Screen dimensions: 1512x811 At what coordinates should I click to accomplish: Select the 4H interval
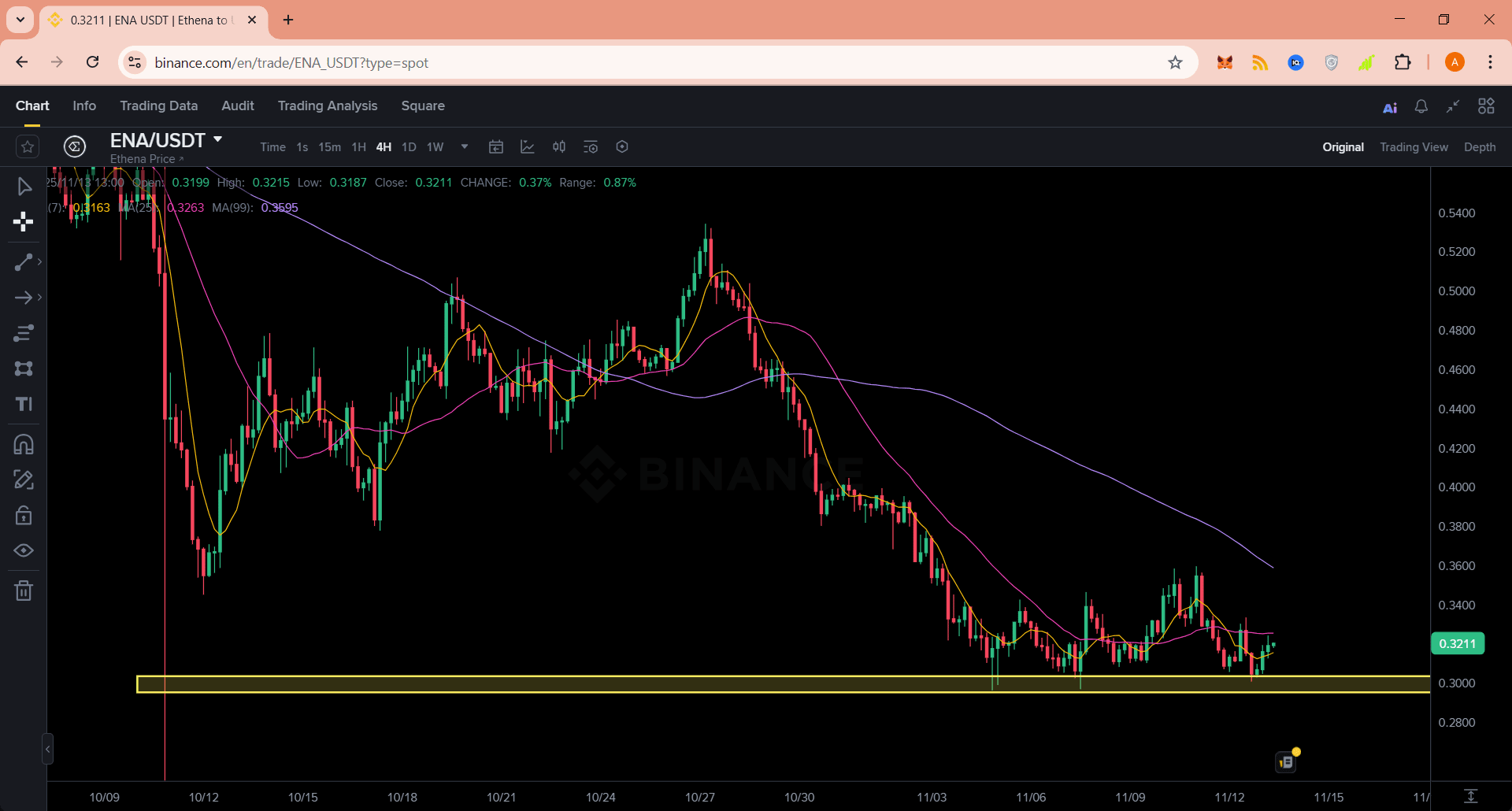384,147
